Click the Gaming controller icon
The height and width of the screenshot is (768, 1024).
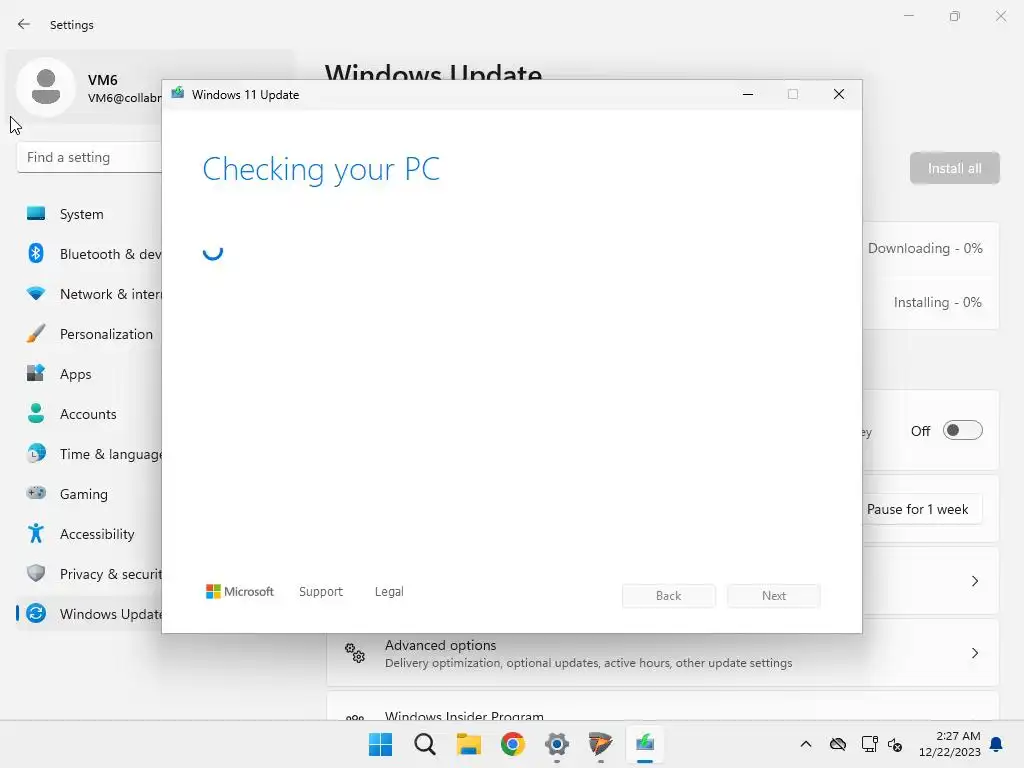36,493
